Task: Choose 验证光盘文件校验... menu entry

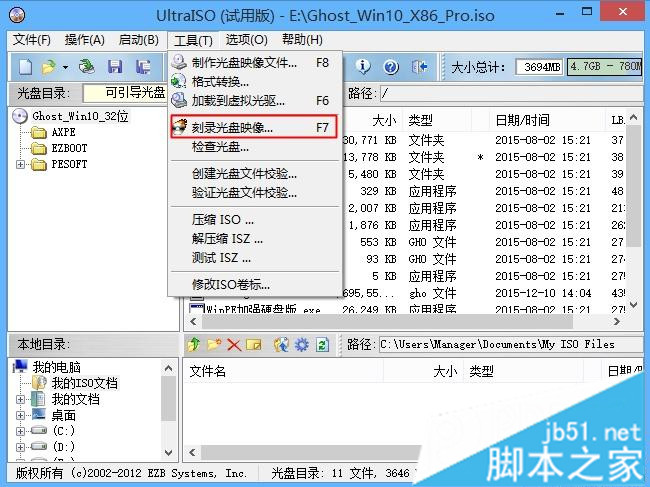Action: pyautogui.click(x=255, y=193)
